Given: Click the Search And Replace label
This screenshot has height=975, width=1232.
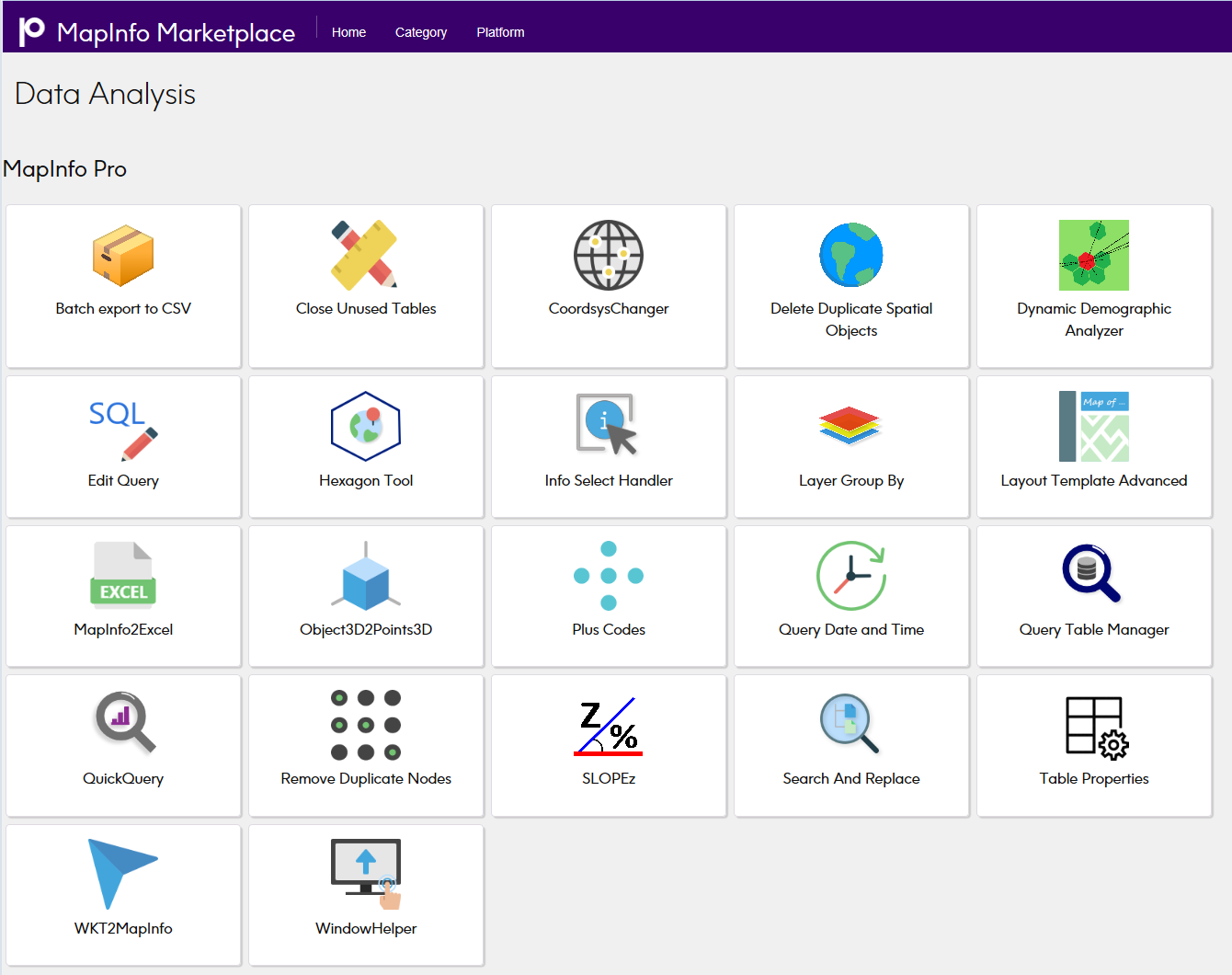Looking at the screenshot, I should 851,779.
